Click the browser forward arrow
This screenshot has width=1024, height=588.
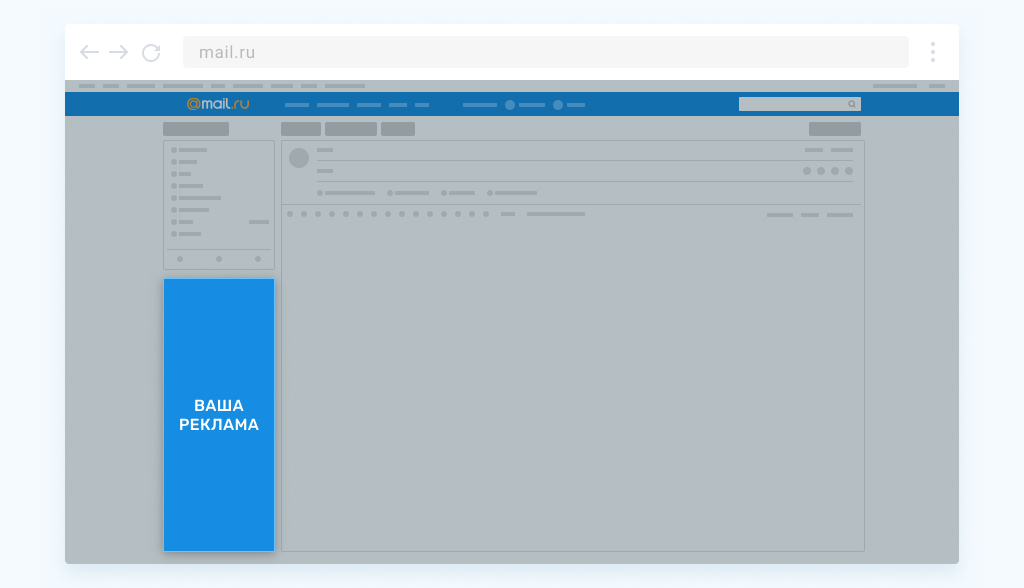pyautogui.click(x=118, y=52)
